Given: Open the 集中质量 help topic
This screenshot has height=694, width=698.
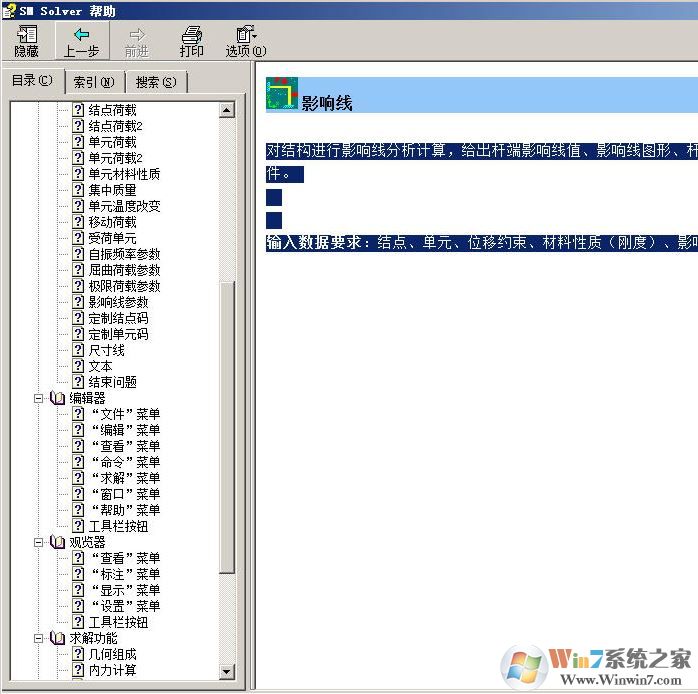Looking at the screenshot, I should 112,190.
